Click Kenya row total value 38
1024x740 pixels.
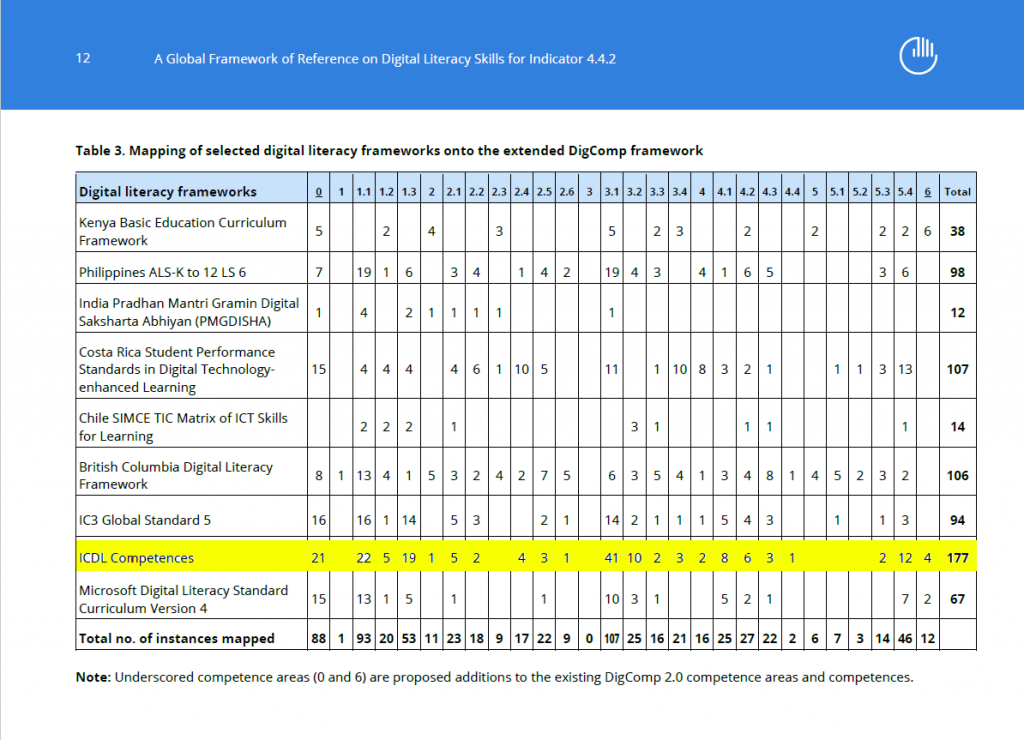[x=957, y=231]
